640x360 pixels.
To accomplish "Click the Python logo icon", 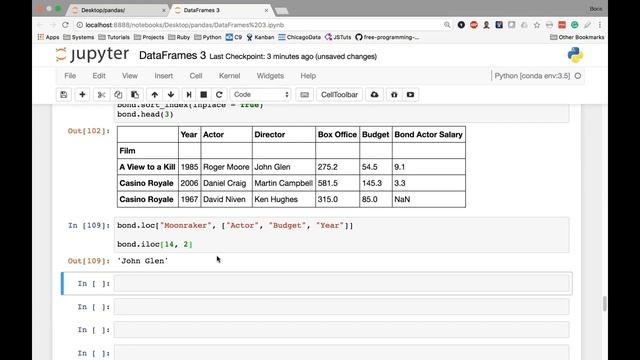I will tap(575, 55).
